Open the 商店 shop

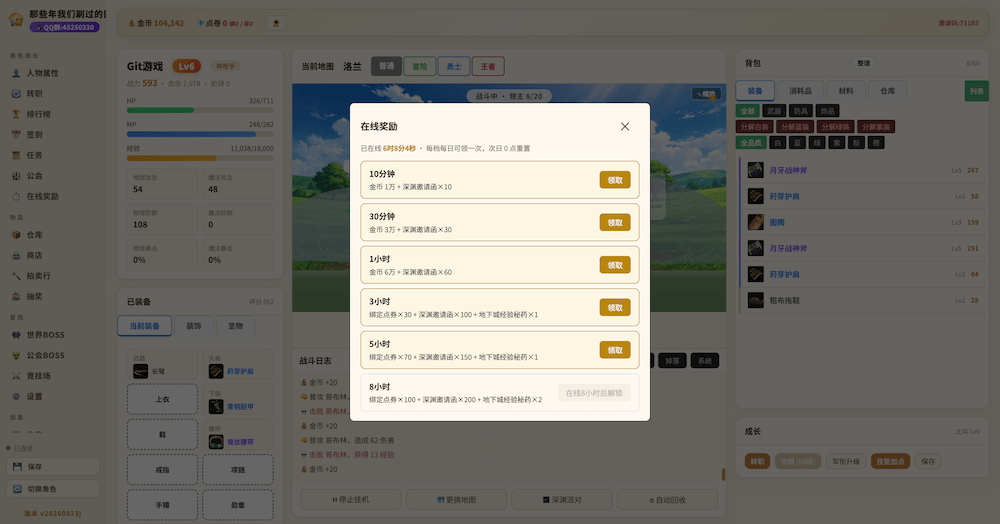pyautogui.click(x=54, y=255)
